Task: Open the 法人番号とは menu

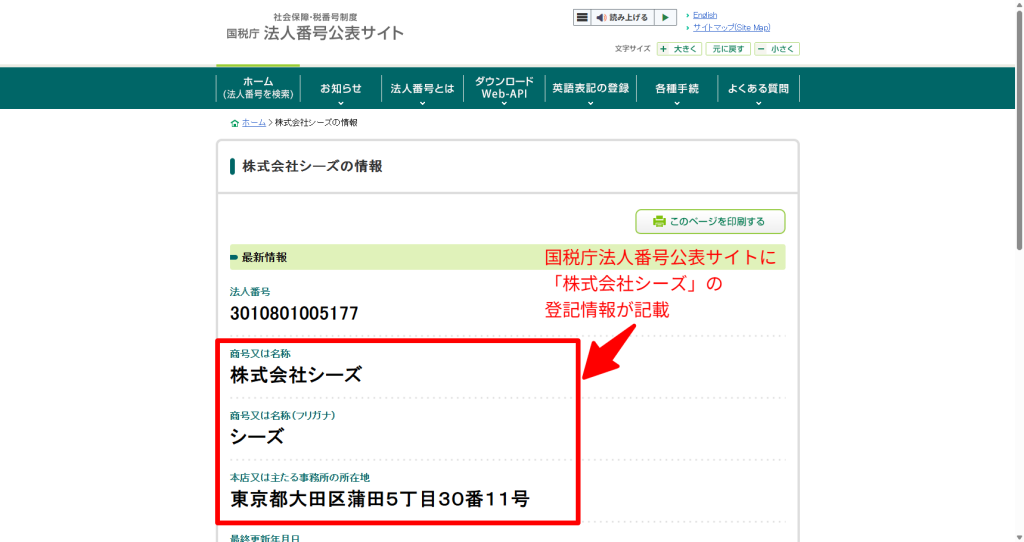Action: tap(422, 88)
